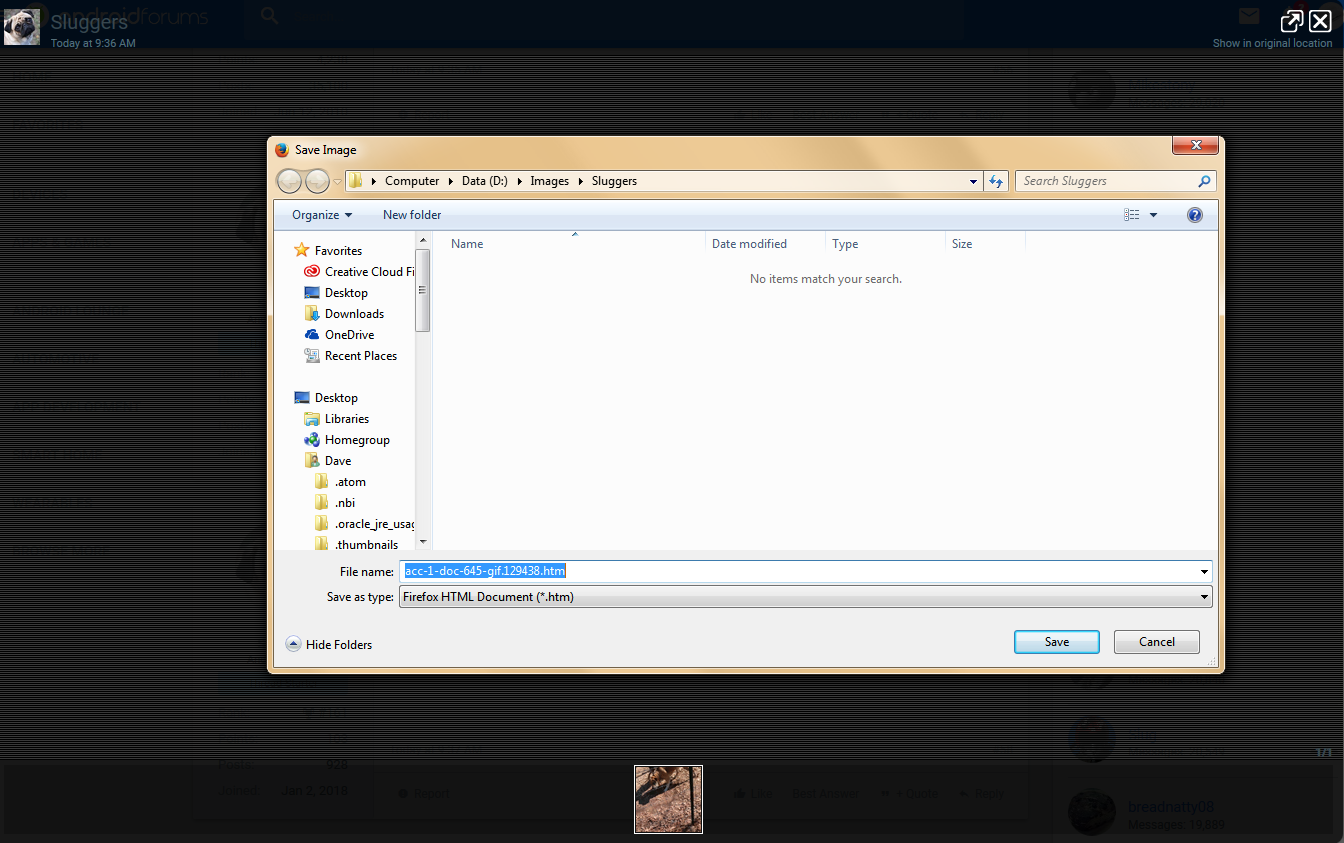Click the magnifier icon in Search Sluggers box
Viewport: 1344px width, 843px height.
[x=1204, y=181]
